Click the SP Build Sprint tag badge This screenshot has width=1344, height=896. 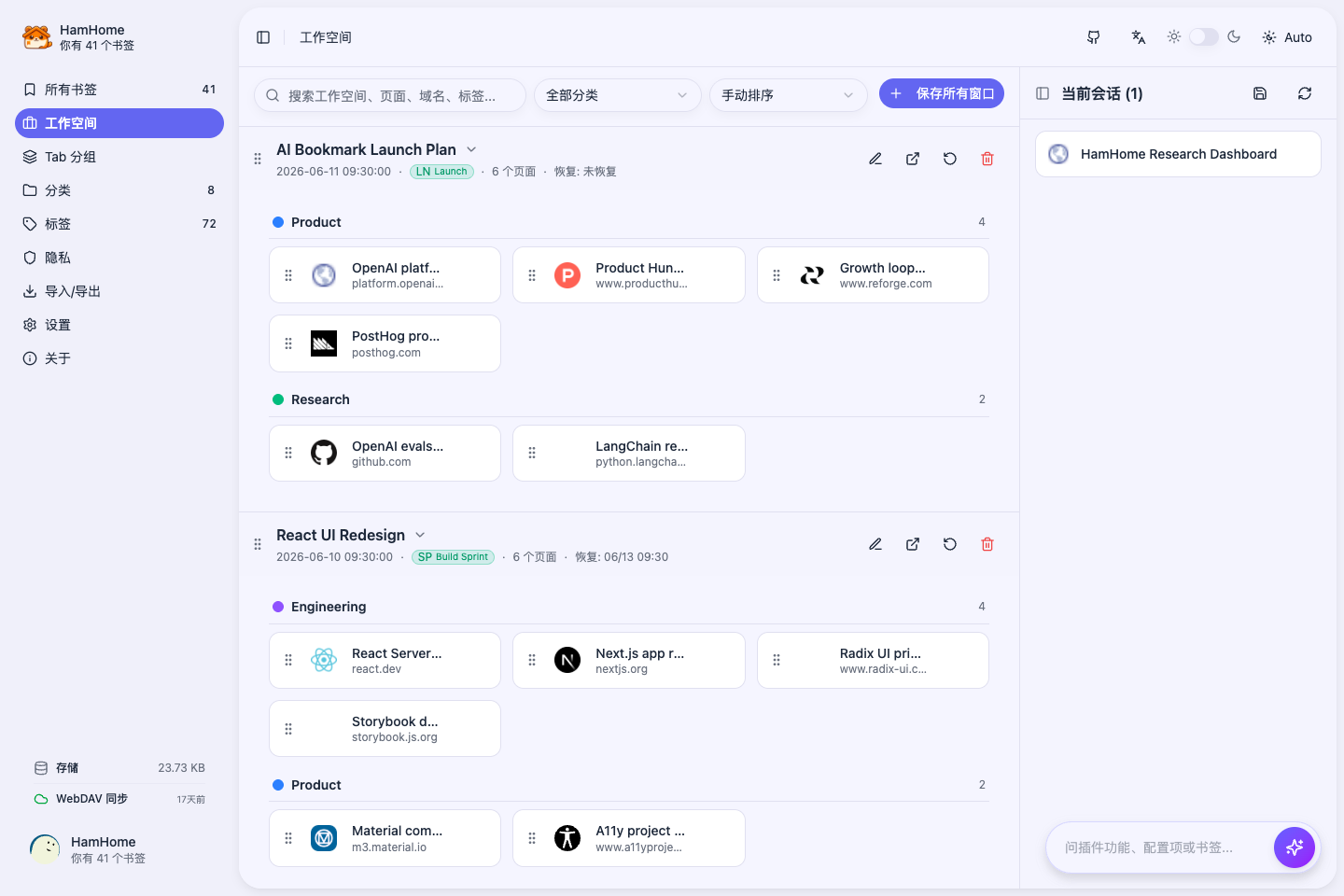click(x=453, y=557)
